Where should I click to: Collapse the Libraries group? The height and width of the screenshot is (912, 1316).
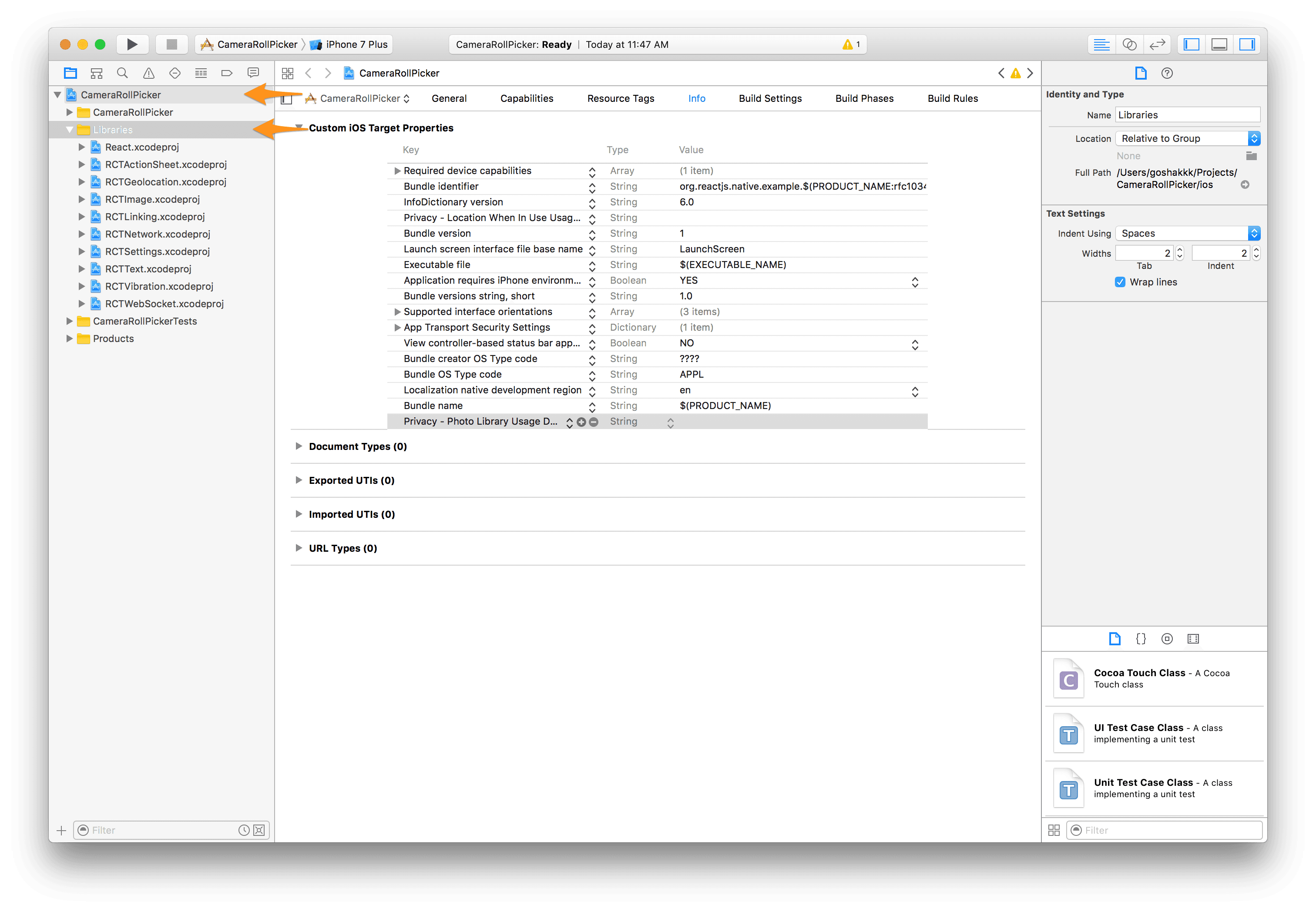point(70,130)
